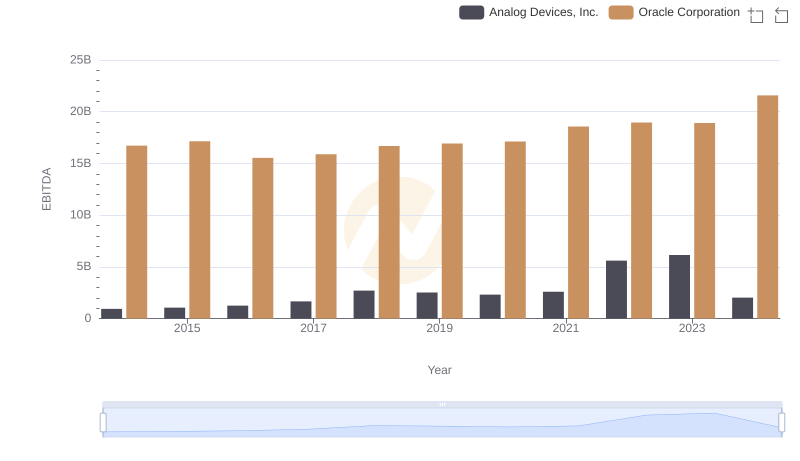Click the Oracle Corporation legend label

coord(689,12)
